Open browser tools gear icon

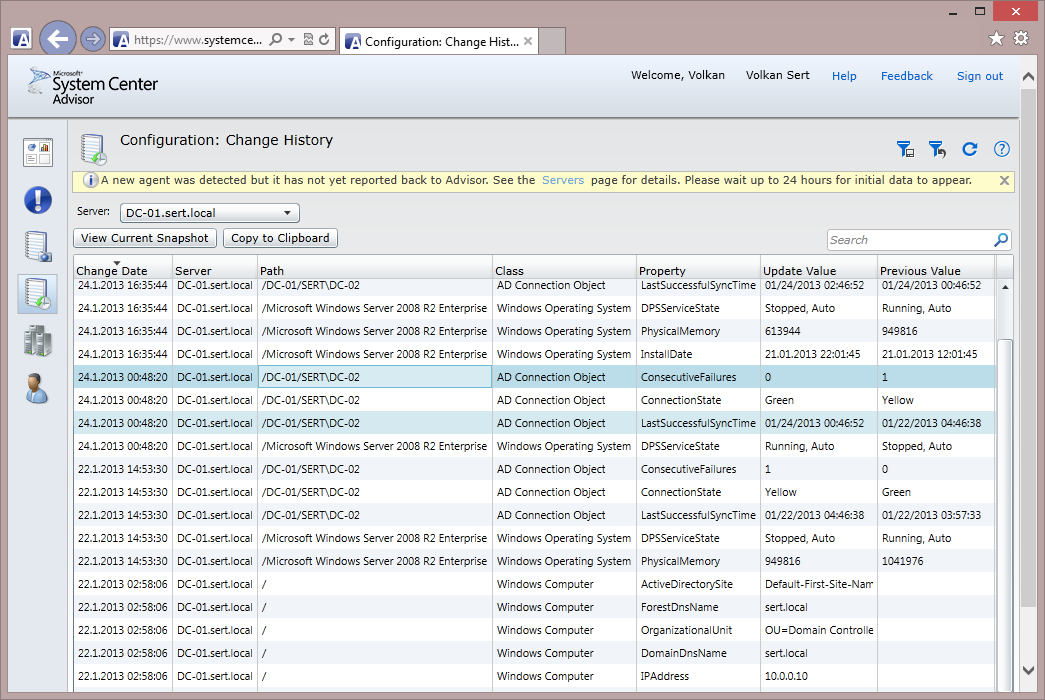(1021, 39)
